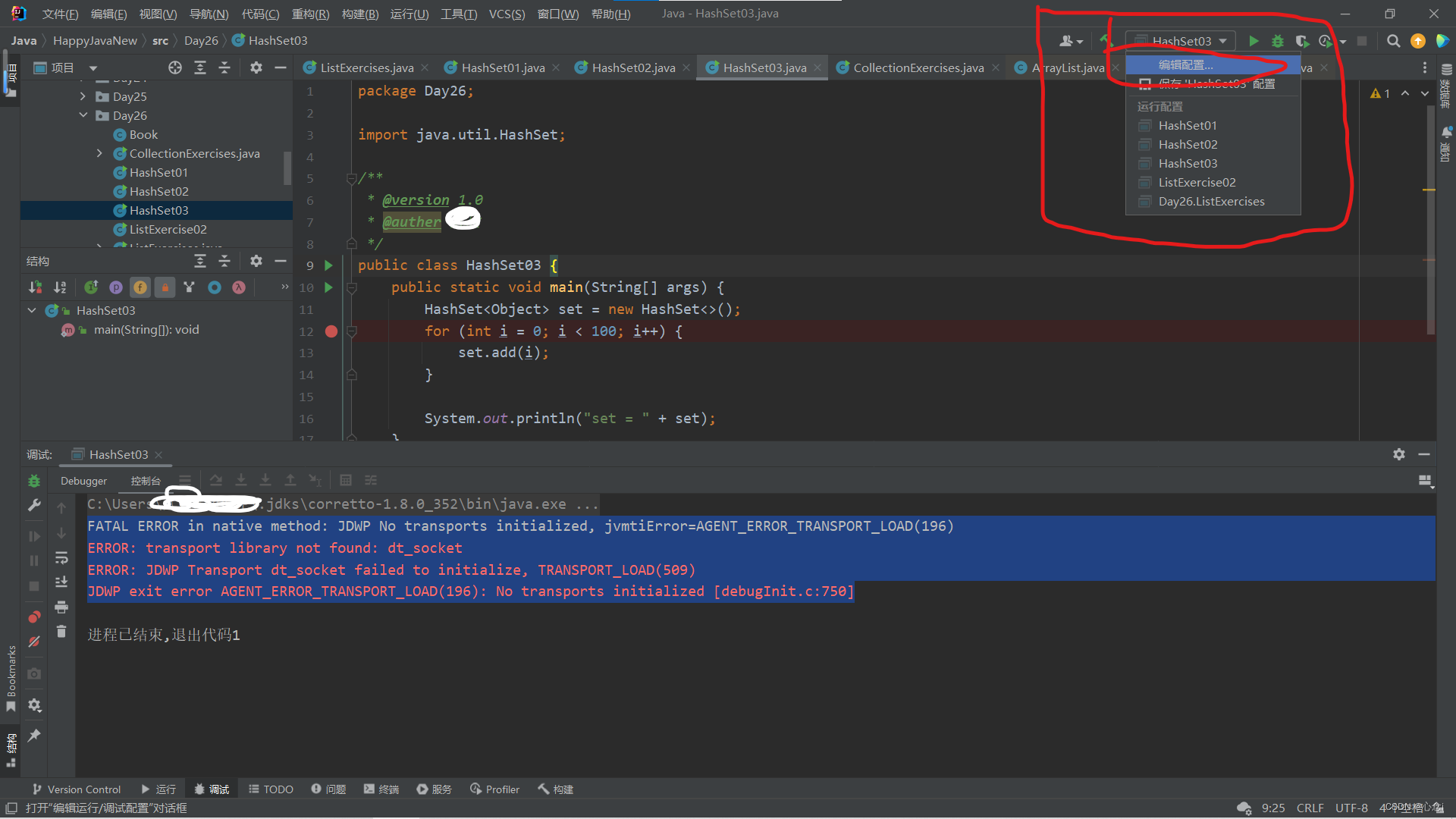The width and height of the screenshot is (1456, 819).
Task: Open the HashSet03 run configuration dropdown
Action: [1181, 41]
